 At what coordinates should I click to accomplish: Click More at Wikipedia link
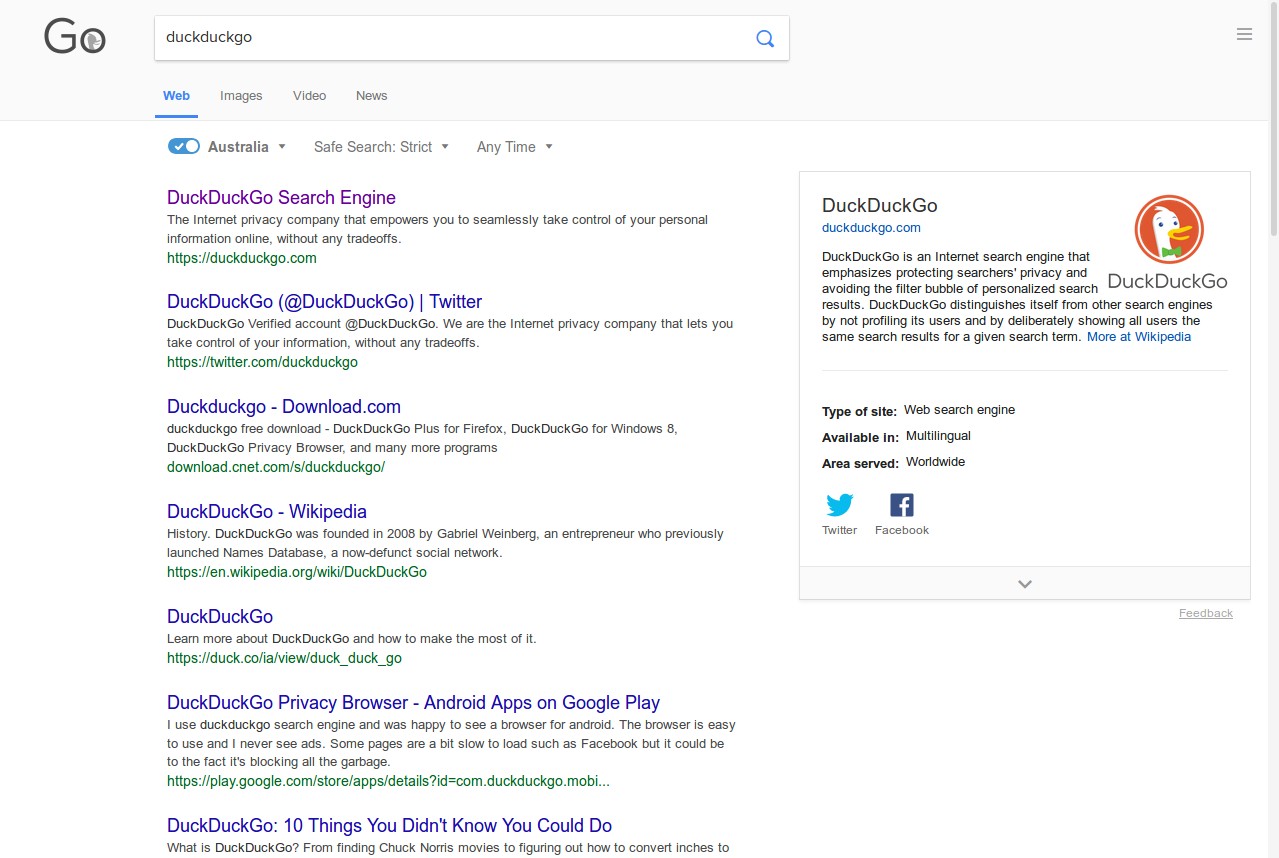[1138, 336]
